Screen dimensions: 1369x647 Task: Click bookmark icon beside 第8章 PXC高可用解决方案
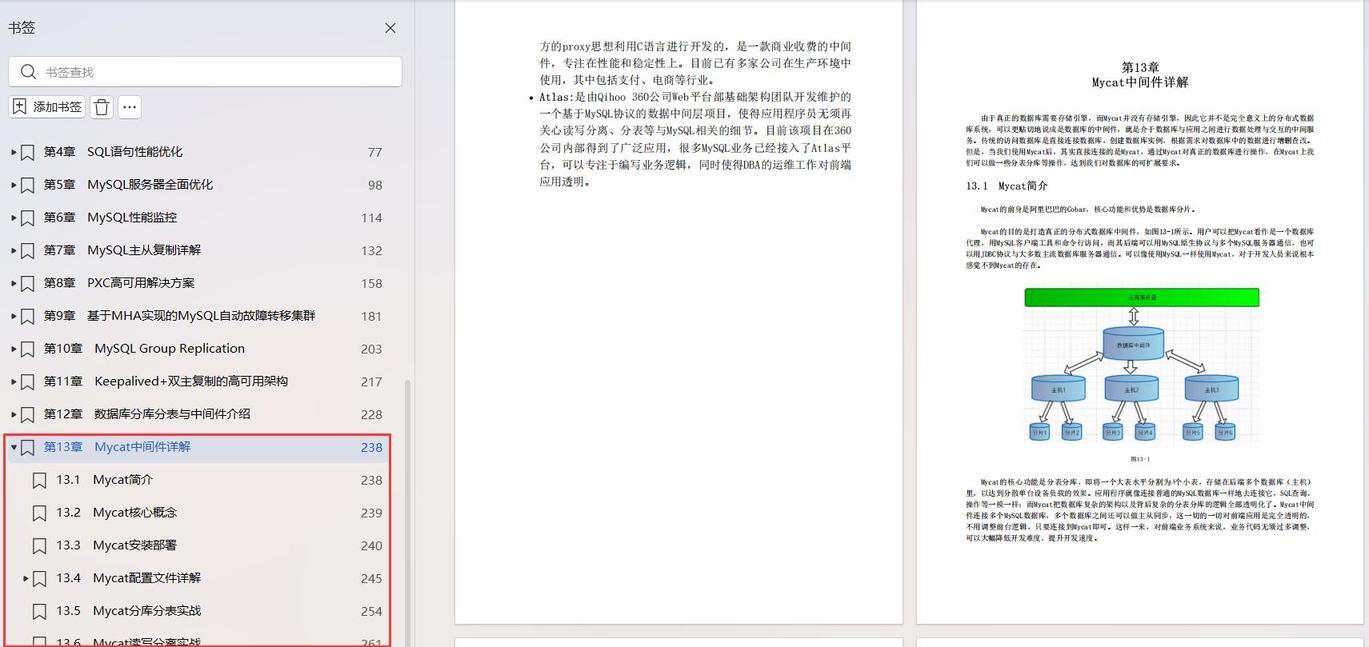pos(28,283)
